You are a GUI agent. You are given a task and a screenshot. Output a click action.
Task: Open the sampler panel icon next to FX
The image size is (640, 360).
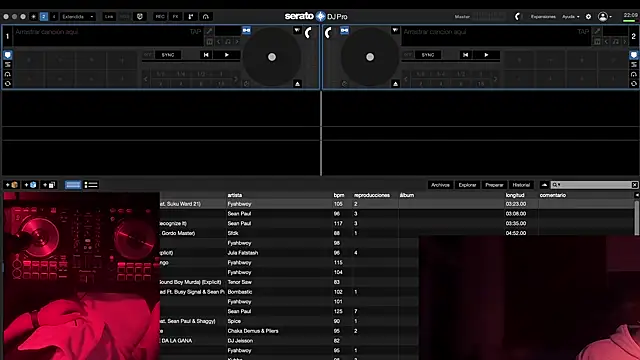(x=191, y=17)
